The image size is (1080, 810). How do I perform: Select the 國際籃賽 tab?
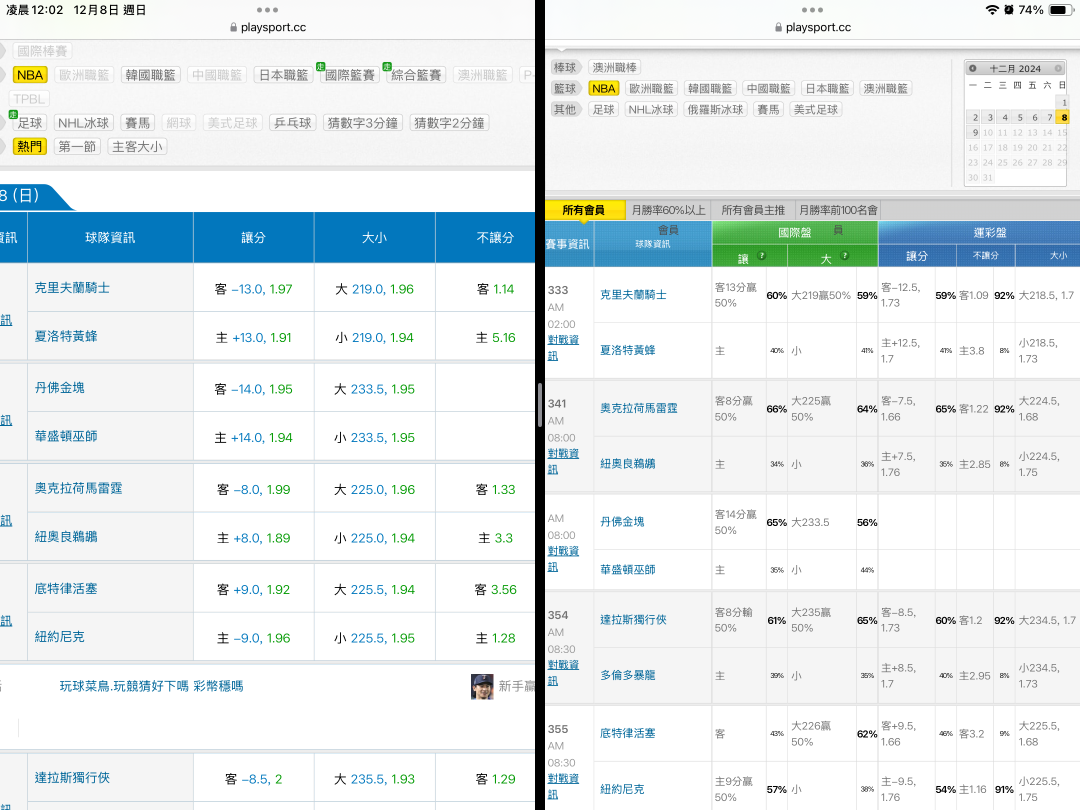point(350,75)
